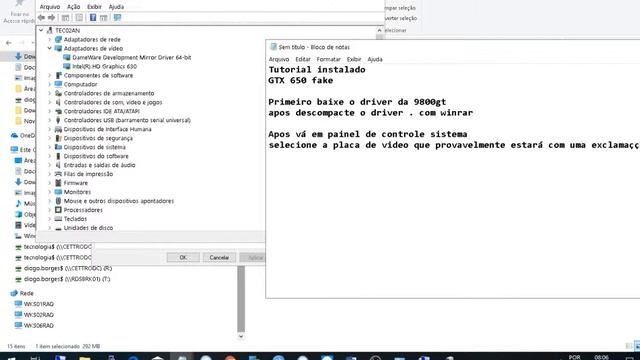Click the POR language indicator in taskbar

(574, 357)
